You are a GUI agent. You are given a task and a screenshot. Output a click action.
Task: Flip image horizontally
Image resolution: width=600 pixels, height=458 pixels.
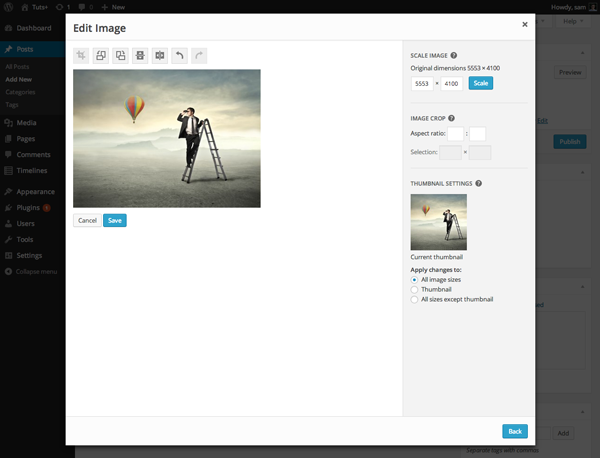(x=160, y=55)
